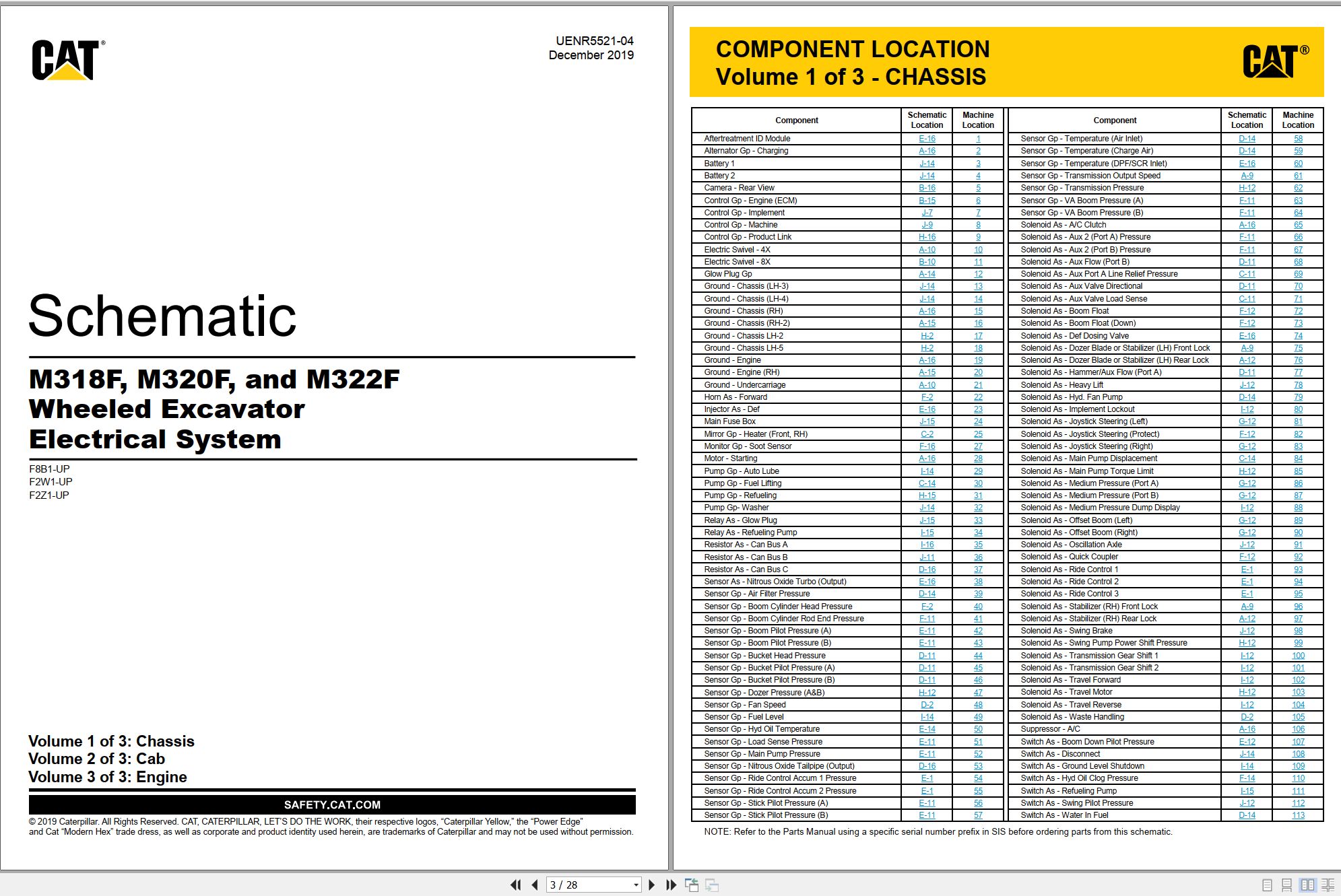Open H-16 link for Product Link

pyautogui.click(x=927, y=237)
